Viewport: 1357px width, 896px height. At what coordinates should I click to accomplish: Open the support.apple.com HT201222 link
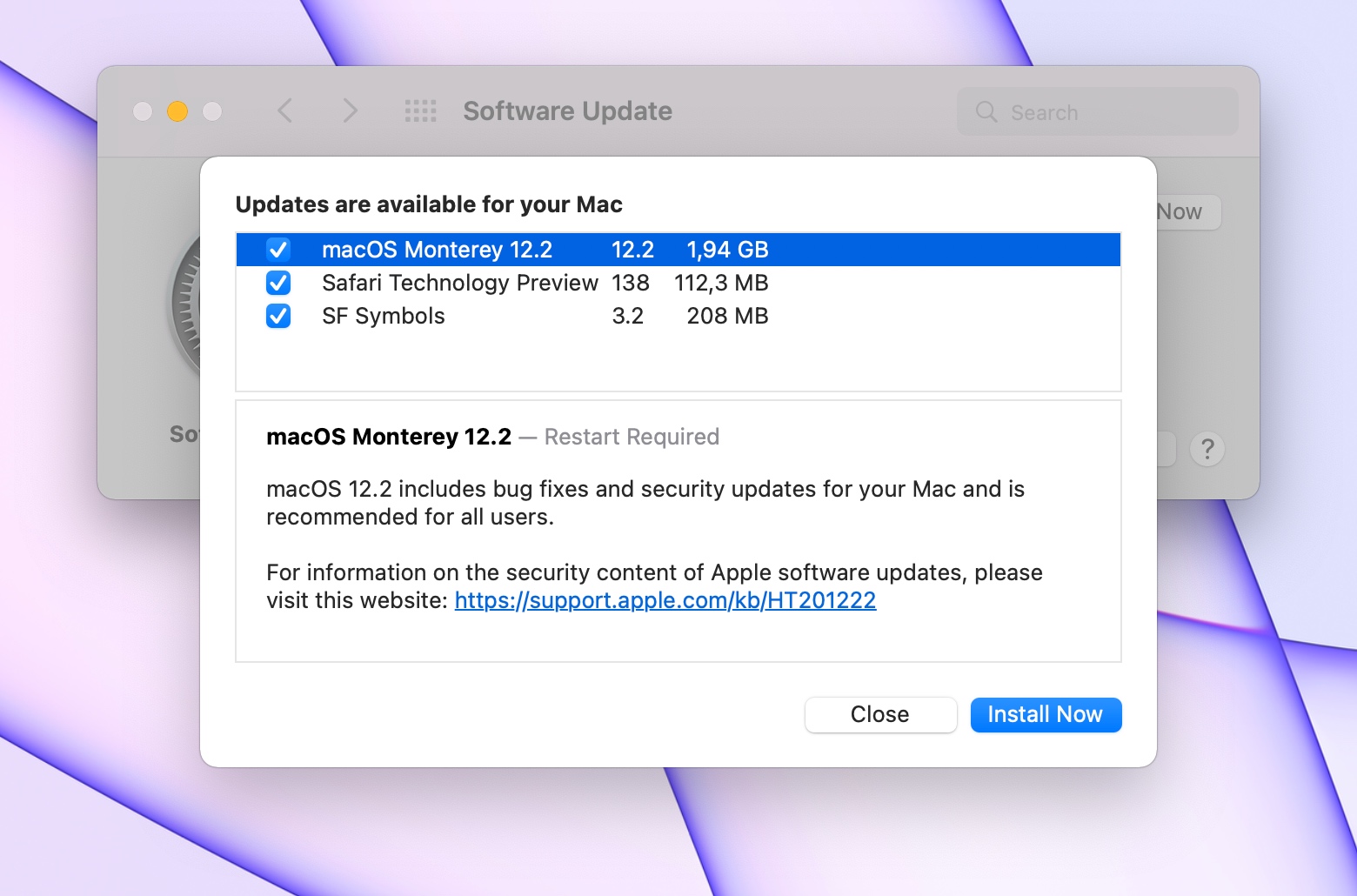click(665, 600)
